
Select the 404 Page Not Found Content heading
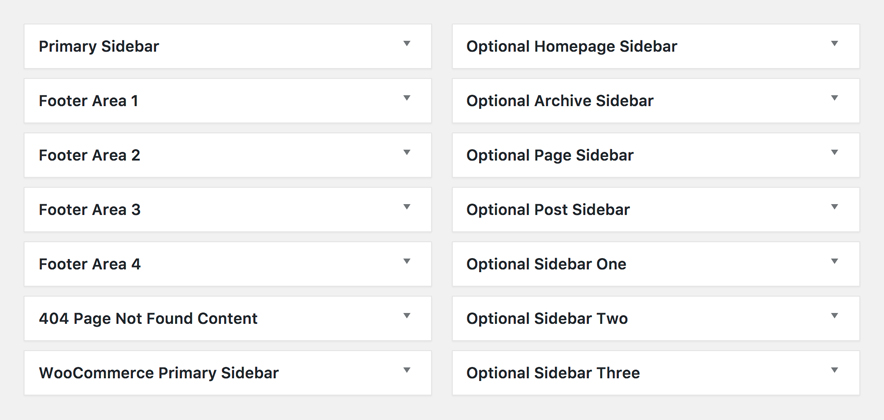pyautogui.click(x=148, y=319)
